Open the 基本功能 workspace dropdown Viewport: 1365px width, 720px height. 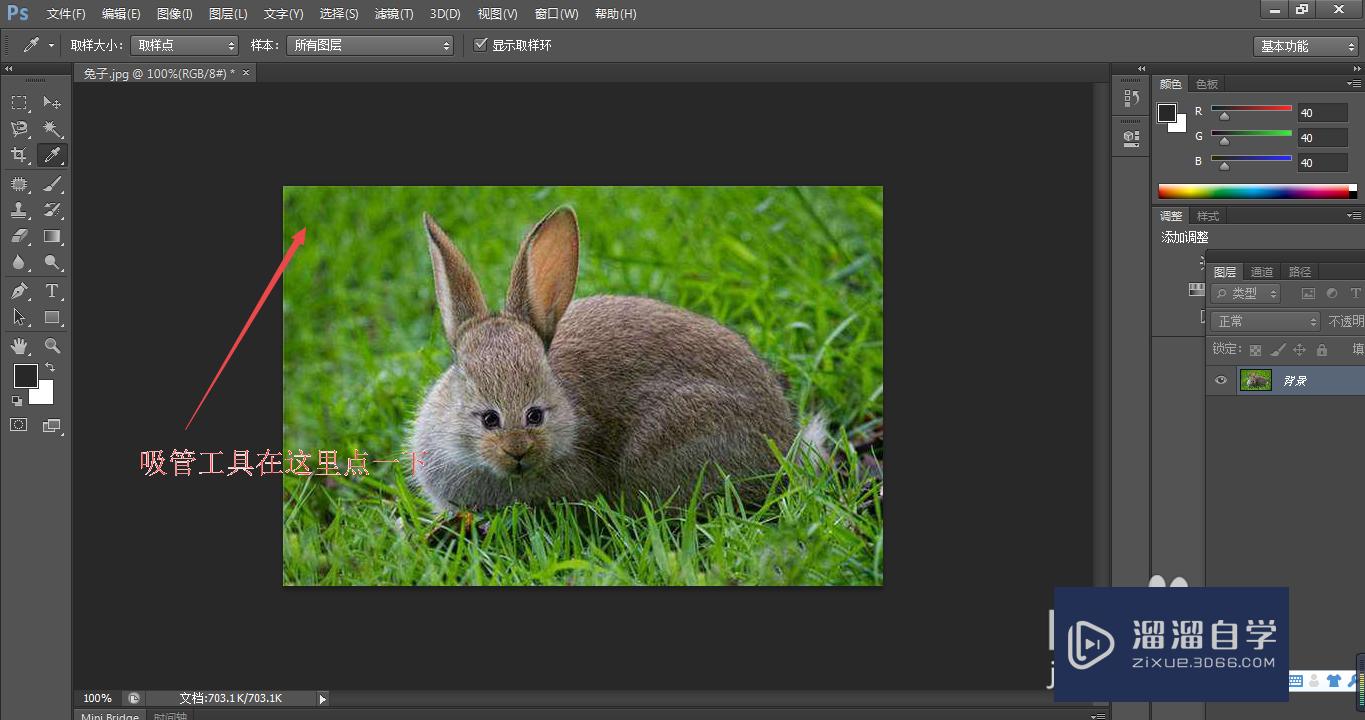[1306, 46]
